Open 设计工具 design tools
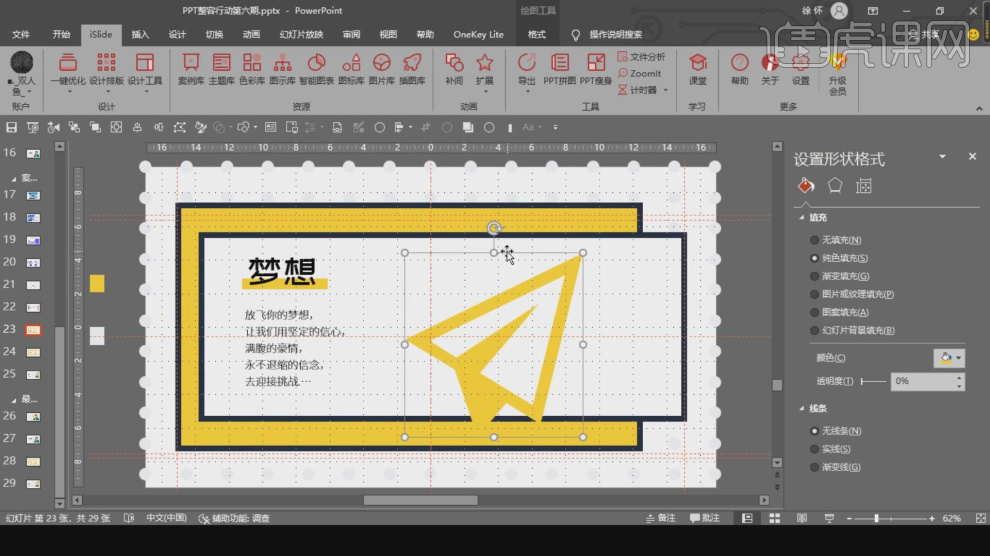 [x=145, y=69]
